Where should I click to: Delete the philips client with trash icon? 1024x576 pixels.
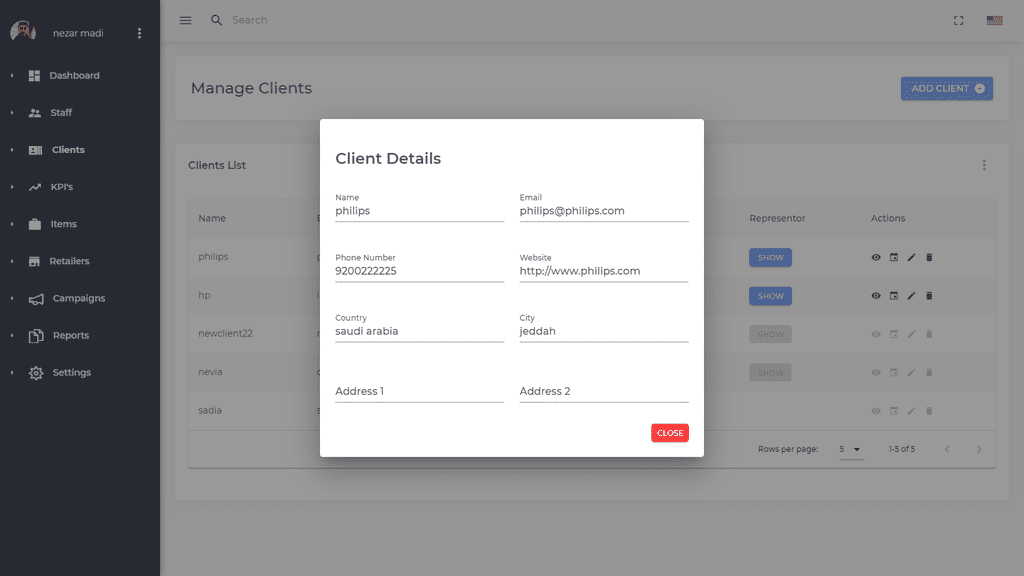pos(929,257)
